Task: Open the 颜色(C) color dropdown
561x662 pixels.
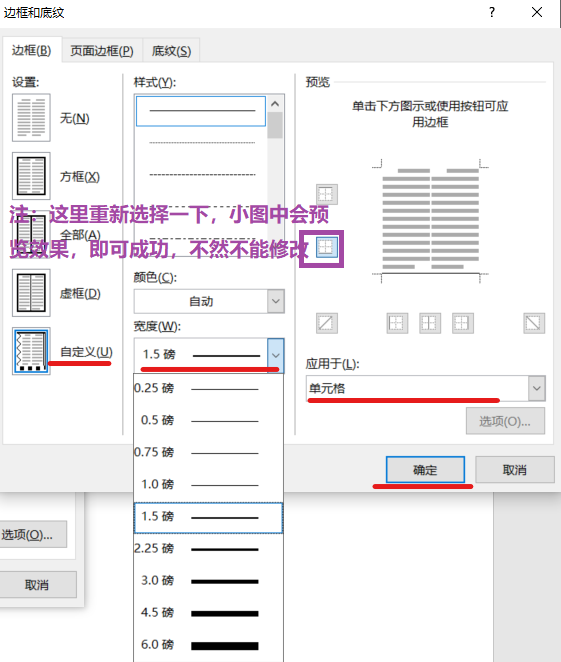Action: tap(276, 301)
